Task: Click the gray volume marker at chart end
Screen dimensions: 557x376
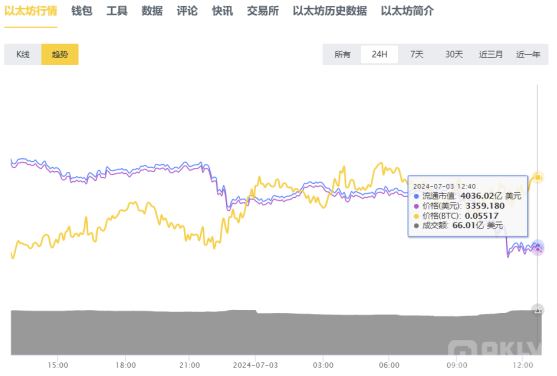Action: (538, 310)
